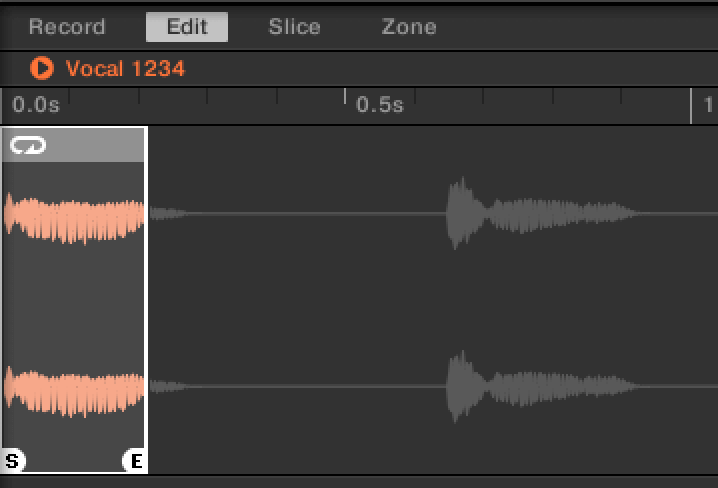Click the S start marker
The image size is (718, 488).
pyautogui.click(x=13, y=460)
